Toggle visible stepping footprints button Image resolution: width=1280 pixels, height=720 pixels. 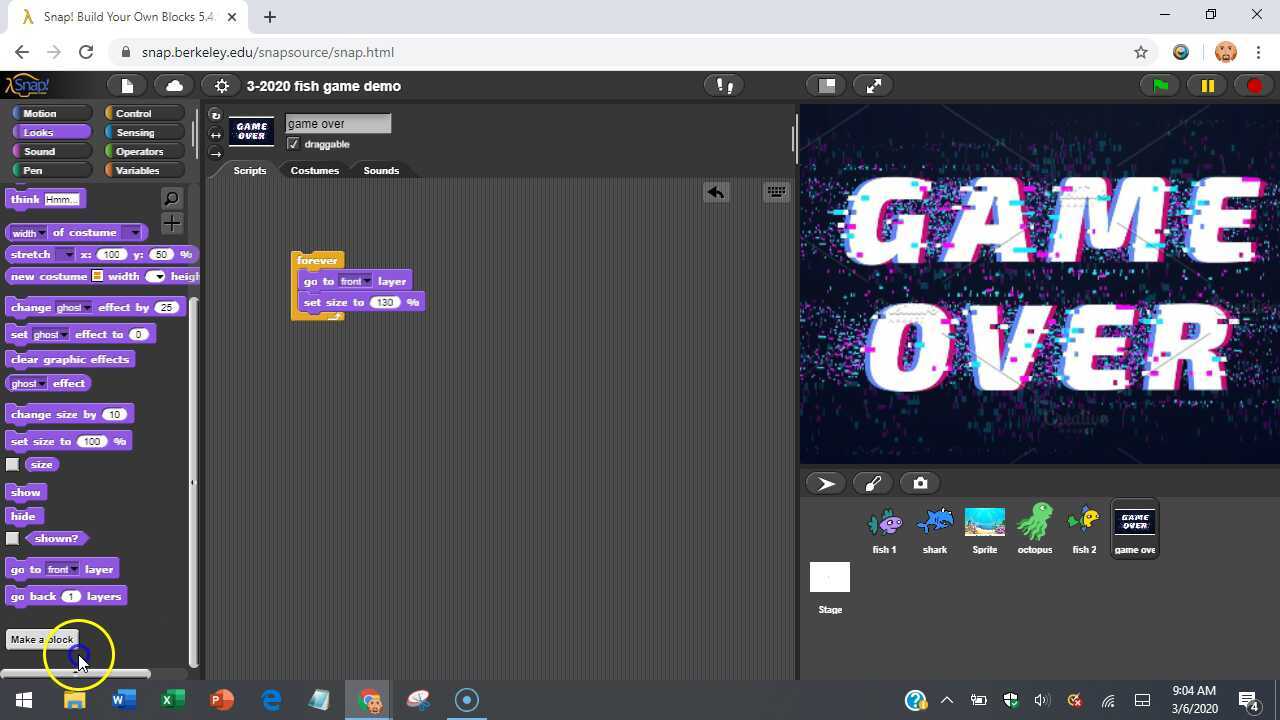point(725,86)
